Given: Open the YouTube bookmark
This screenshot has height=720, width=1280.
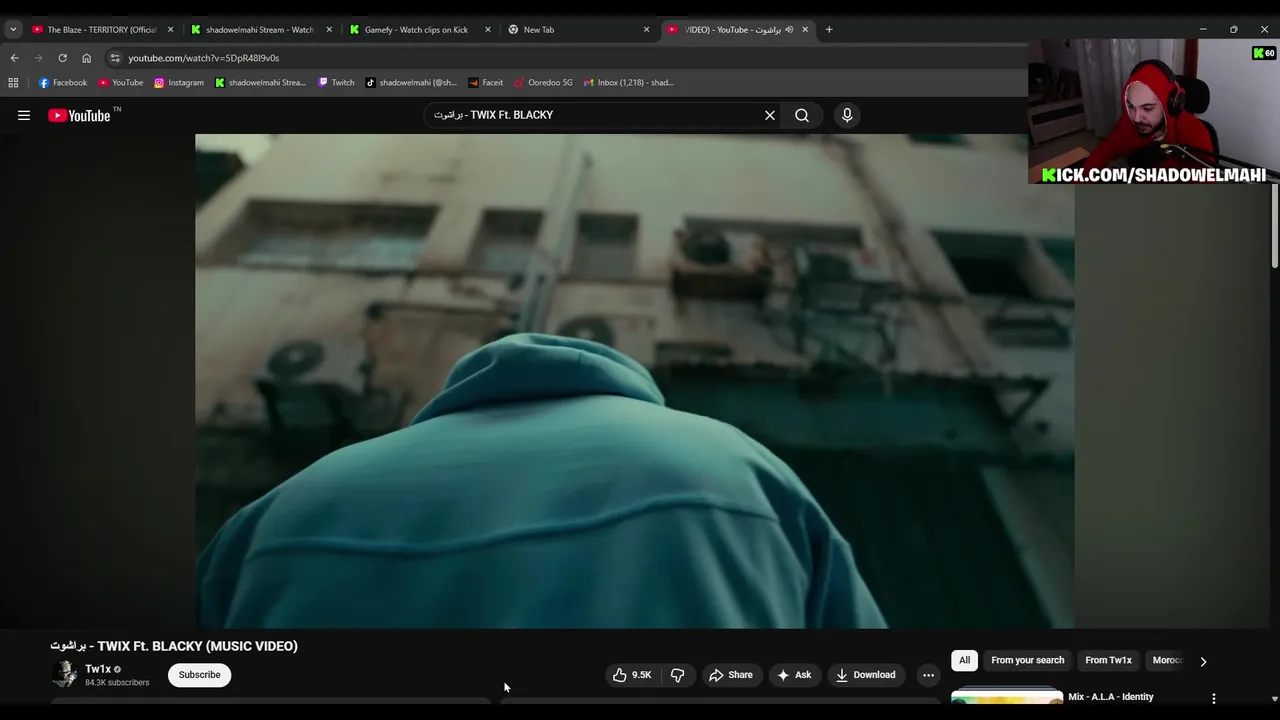Looking at the screenshot, I should (x=121, y=83).
